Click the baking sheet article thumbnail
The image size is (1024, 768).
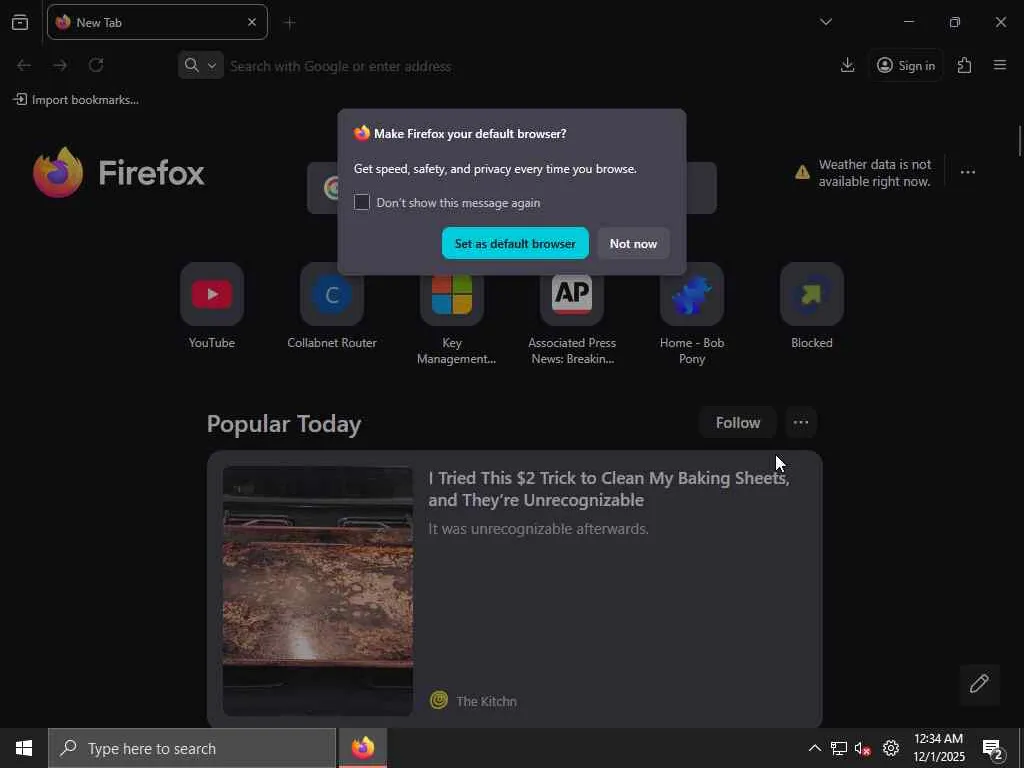pos(318,591)
